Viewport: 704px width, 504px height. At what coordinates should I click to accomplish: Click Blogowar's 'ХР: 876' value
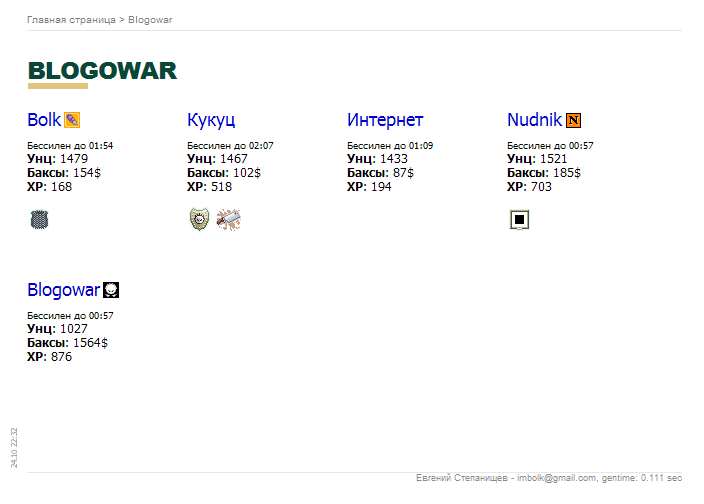[x=49, y=357]
